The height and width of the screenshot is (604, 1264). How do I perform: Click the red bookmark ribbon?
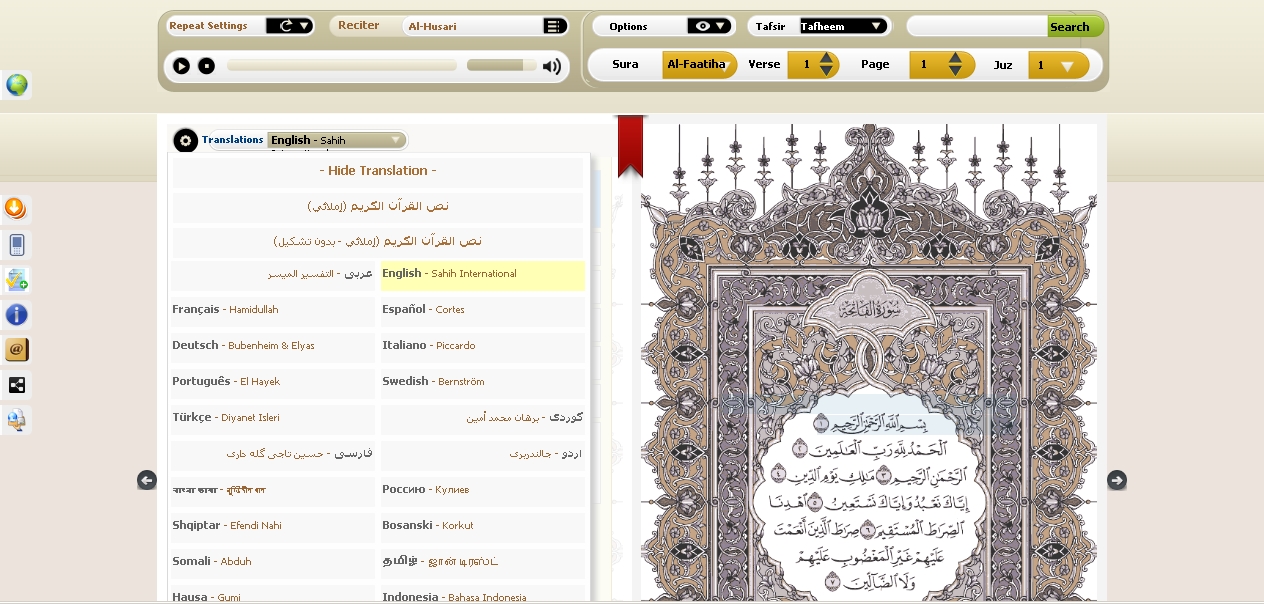coord(630,146)
